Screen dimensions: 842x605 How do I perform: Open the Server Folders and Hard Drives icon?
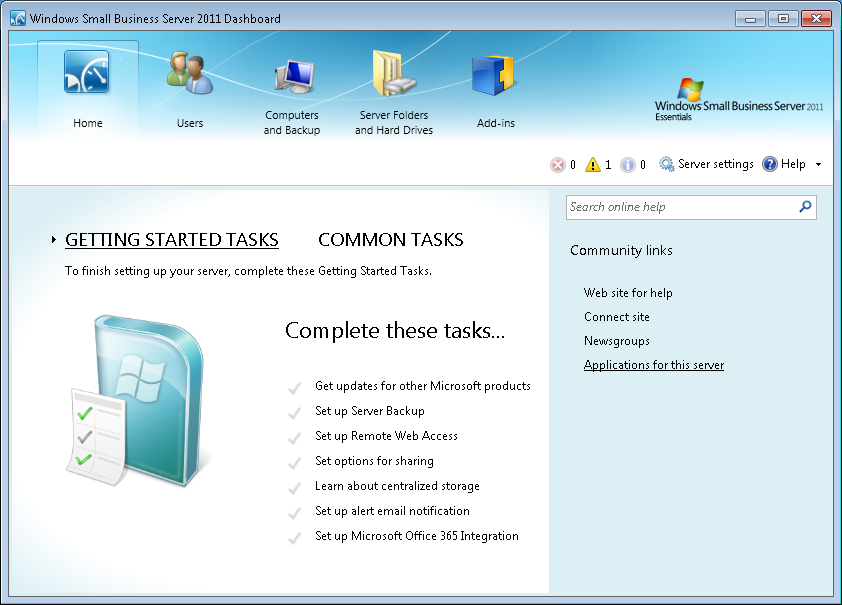click(394, 74)
